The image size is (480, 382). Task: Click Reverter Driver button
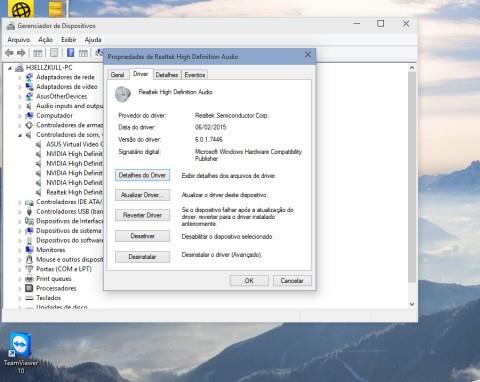[142, 215]
